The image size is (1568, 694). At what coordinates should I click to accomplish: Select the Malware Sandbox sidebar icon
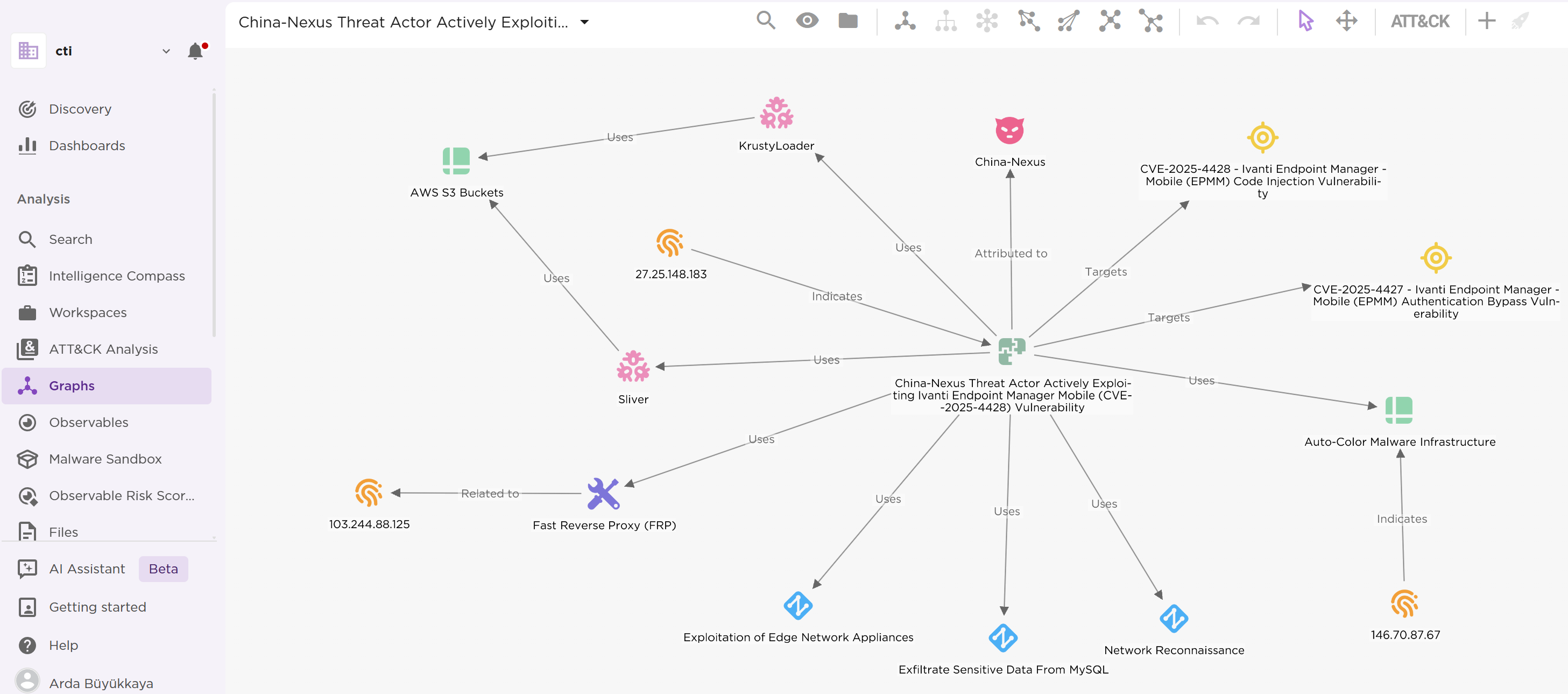pos(28,459)
